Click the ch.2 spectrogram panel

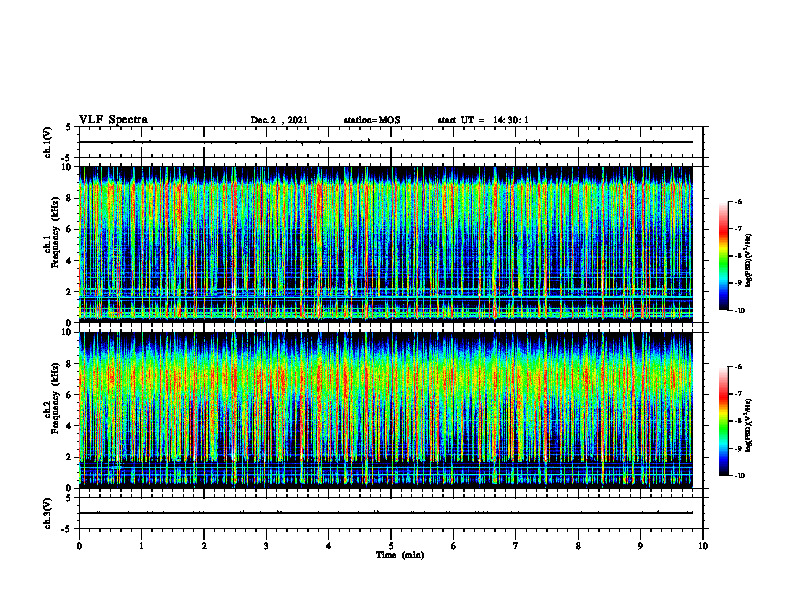(x=386, y=410)
